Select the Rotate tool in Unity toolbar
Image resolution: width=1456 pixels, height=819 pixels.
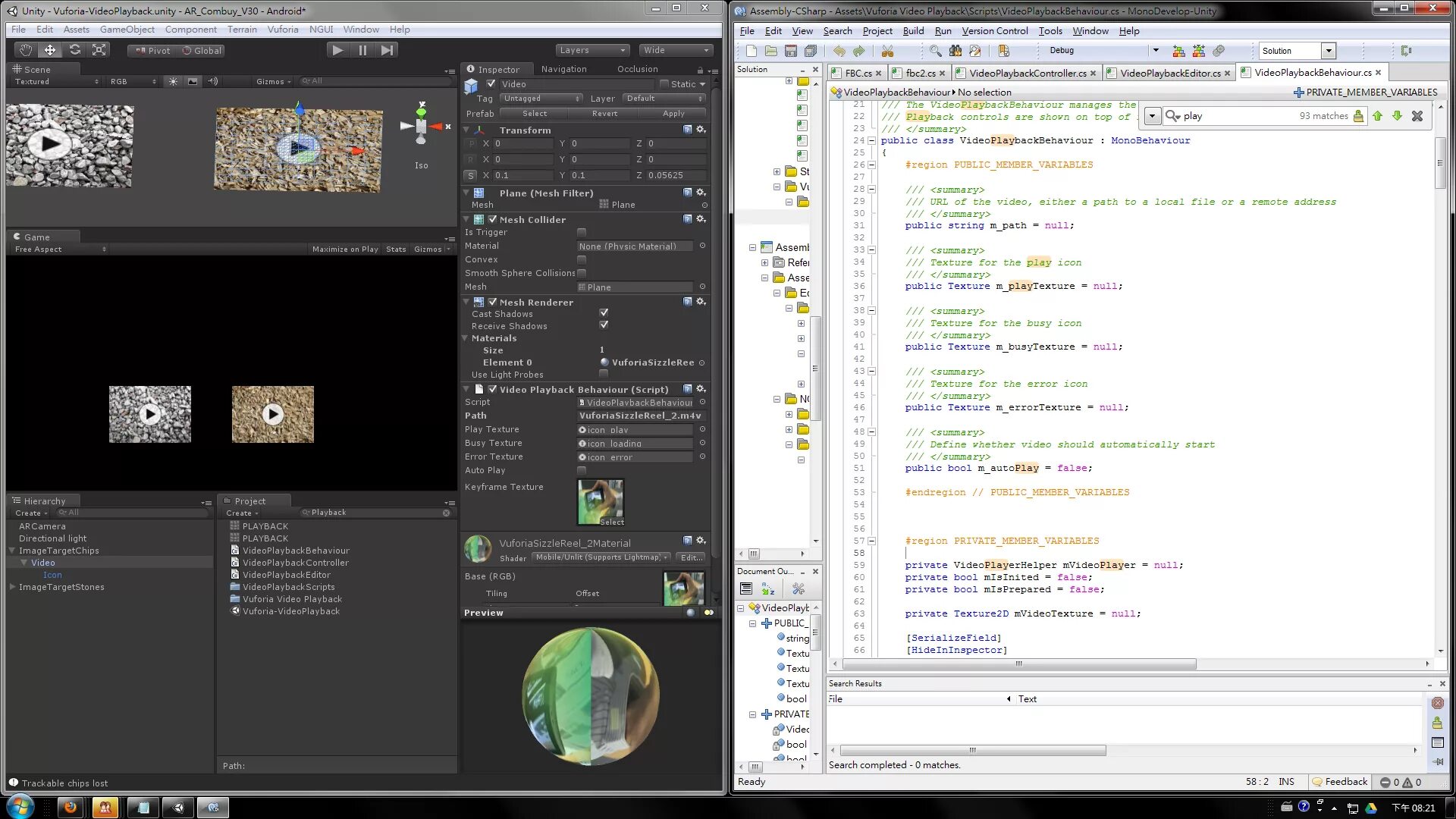pos(74,50)
